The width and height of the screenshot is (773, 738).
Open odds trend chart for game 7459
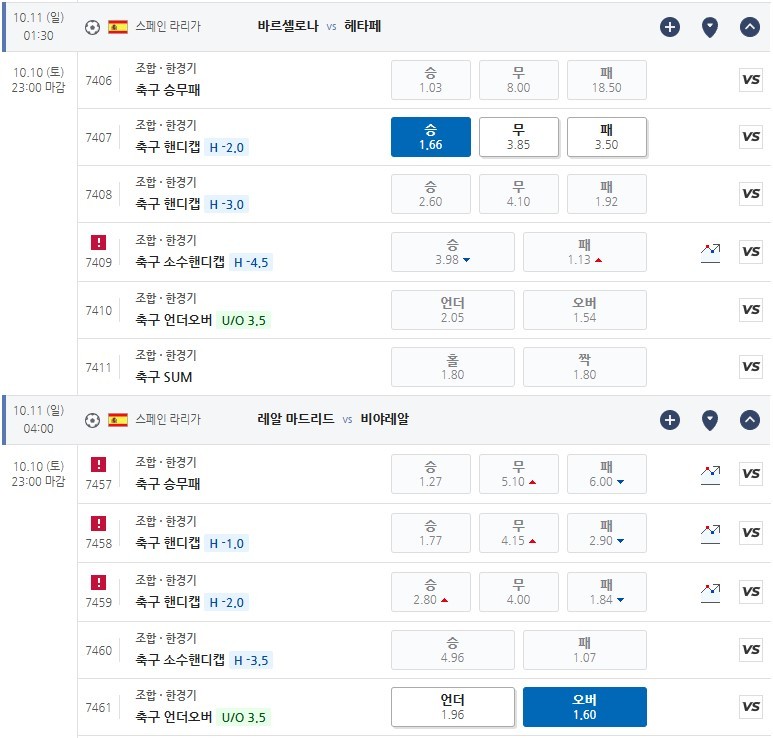[710, 592]
